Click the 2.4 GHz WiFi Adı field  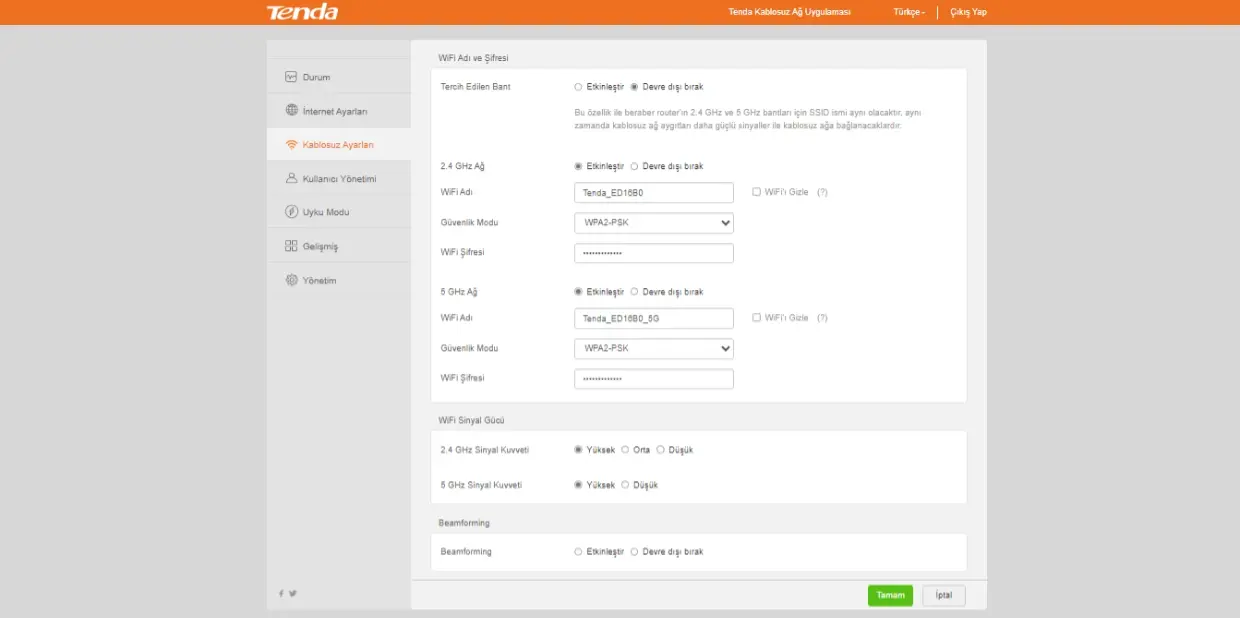654,193
